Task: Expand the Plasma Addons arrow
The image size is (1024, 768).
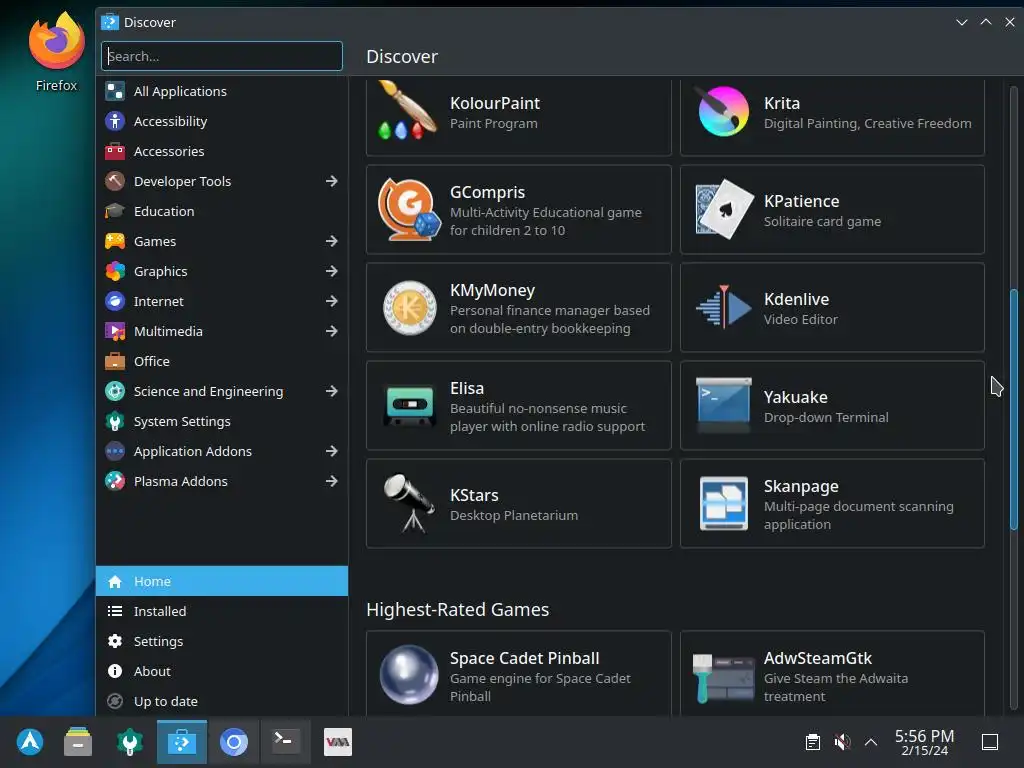Action: (x=332, y=481)
